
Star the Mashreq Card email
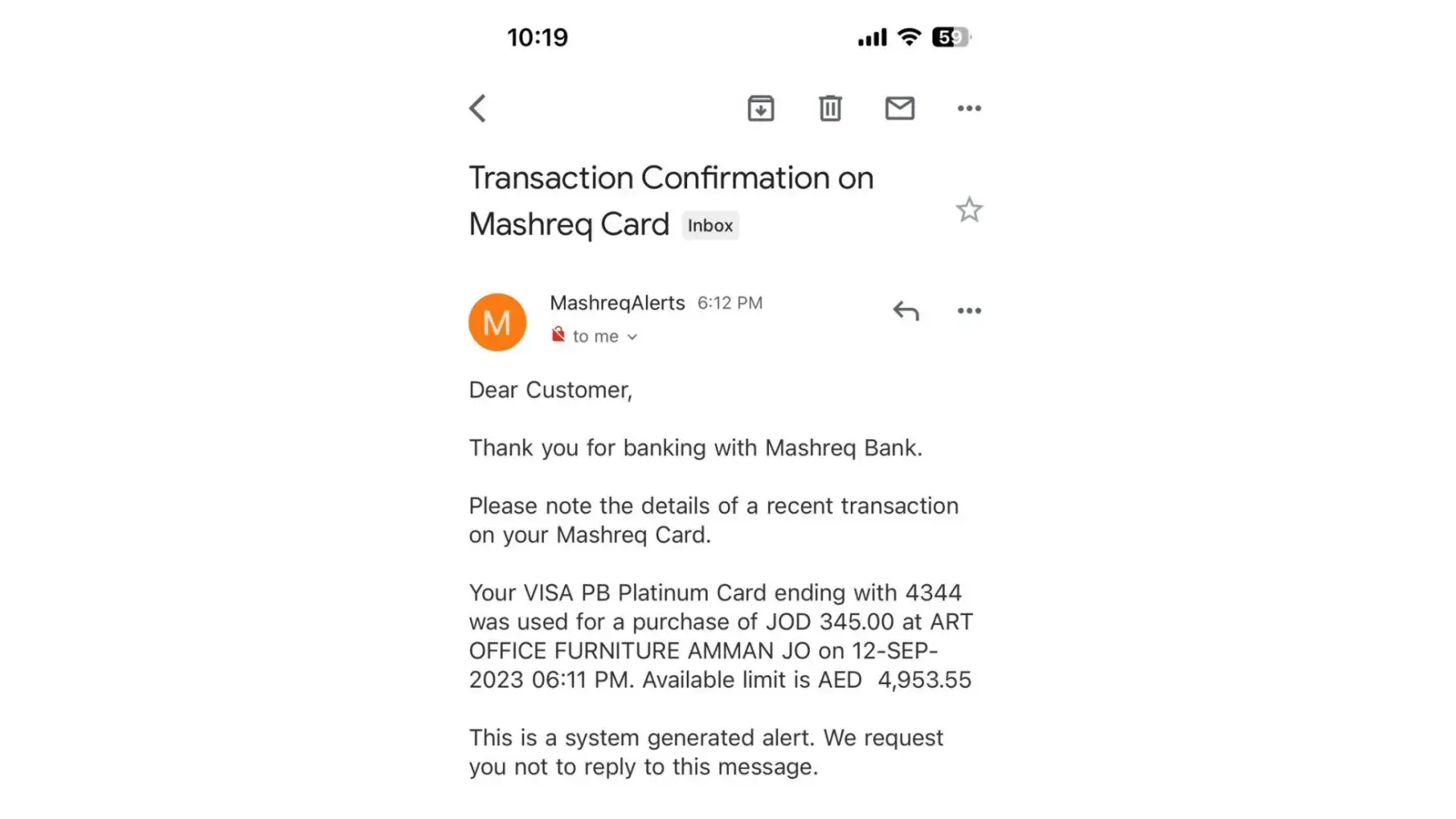coord(969,210)
